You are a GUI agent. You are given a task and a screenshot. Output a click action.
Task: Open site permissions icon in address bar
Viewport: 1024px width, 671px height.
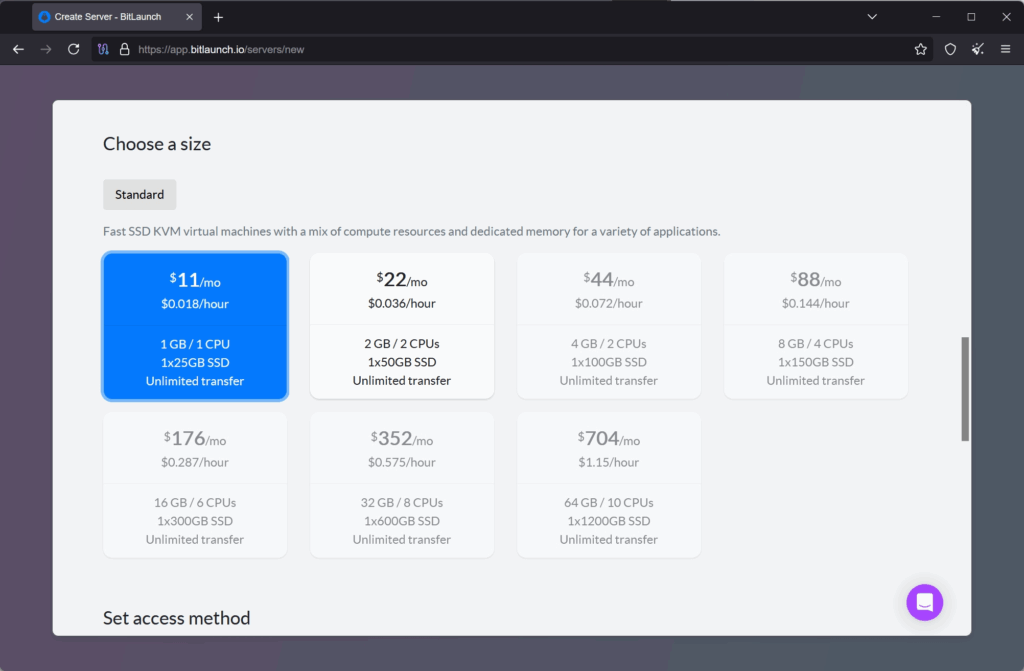click(103, 49)
